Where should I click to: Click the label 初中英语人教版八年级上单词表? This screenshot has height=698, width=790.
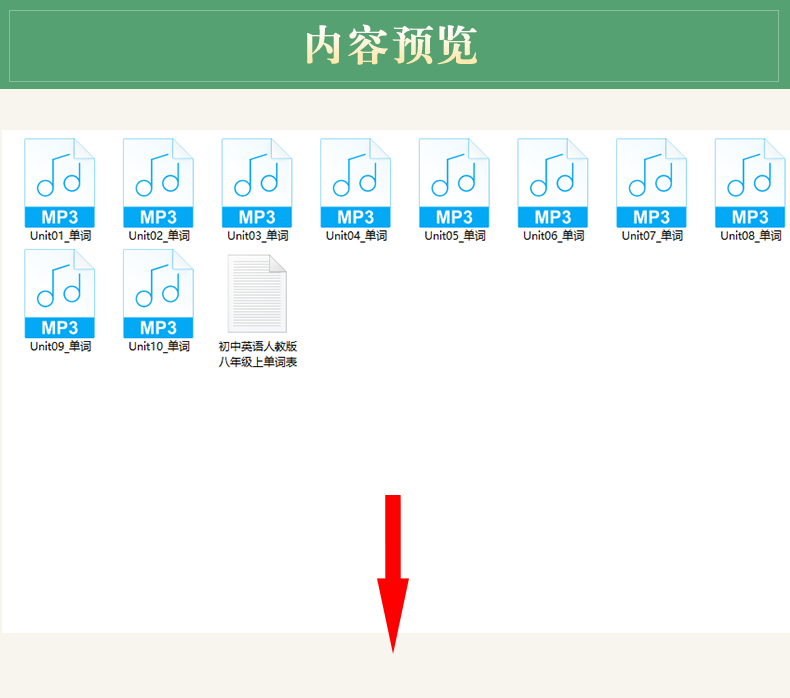(x=257, y=354)
